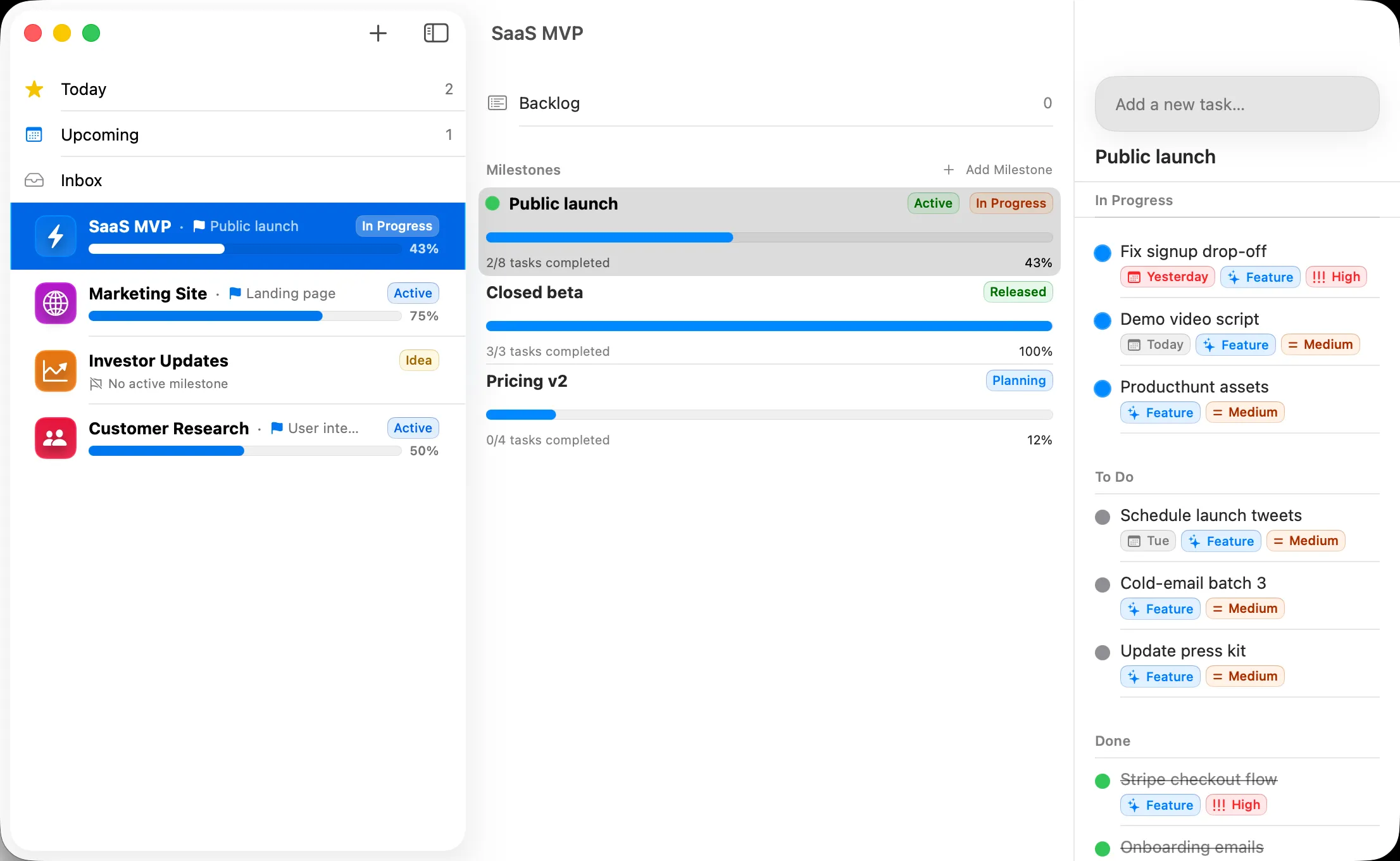
Task: Click Add Milestone
Action: (x=997, y=170)
